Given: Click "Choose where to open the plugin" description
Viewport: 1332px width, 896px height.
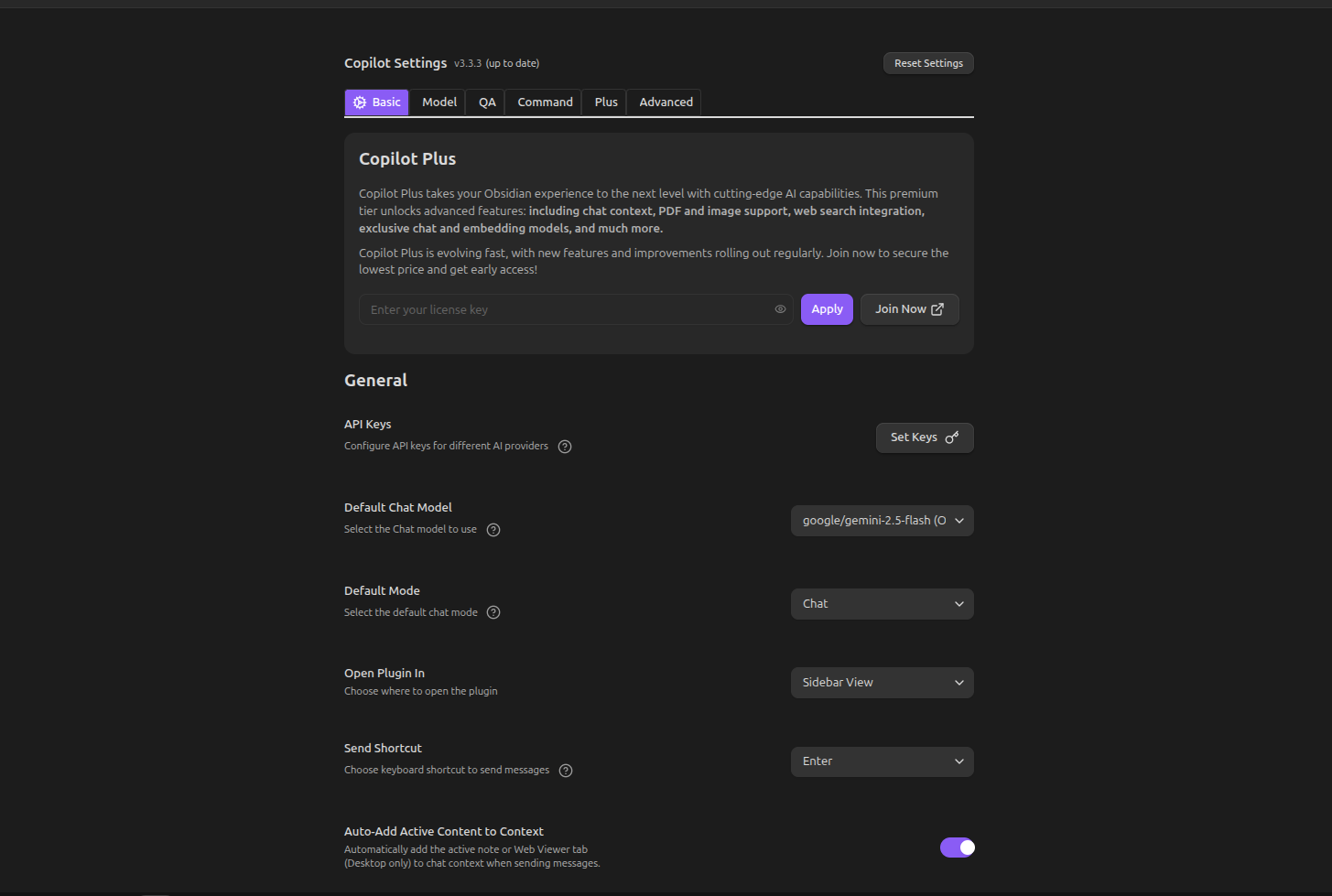Looking at the screenshot, I should [421, 692].
